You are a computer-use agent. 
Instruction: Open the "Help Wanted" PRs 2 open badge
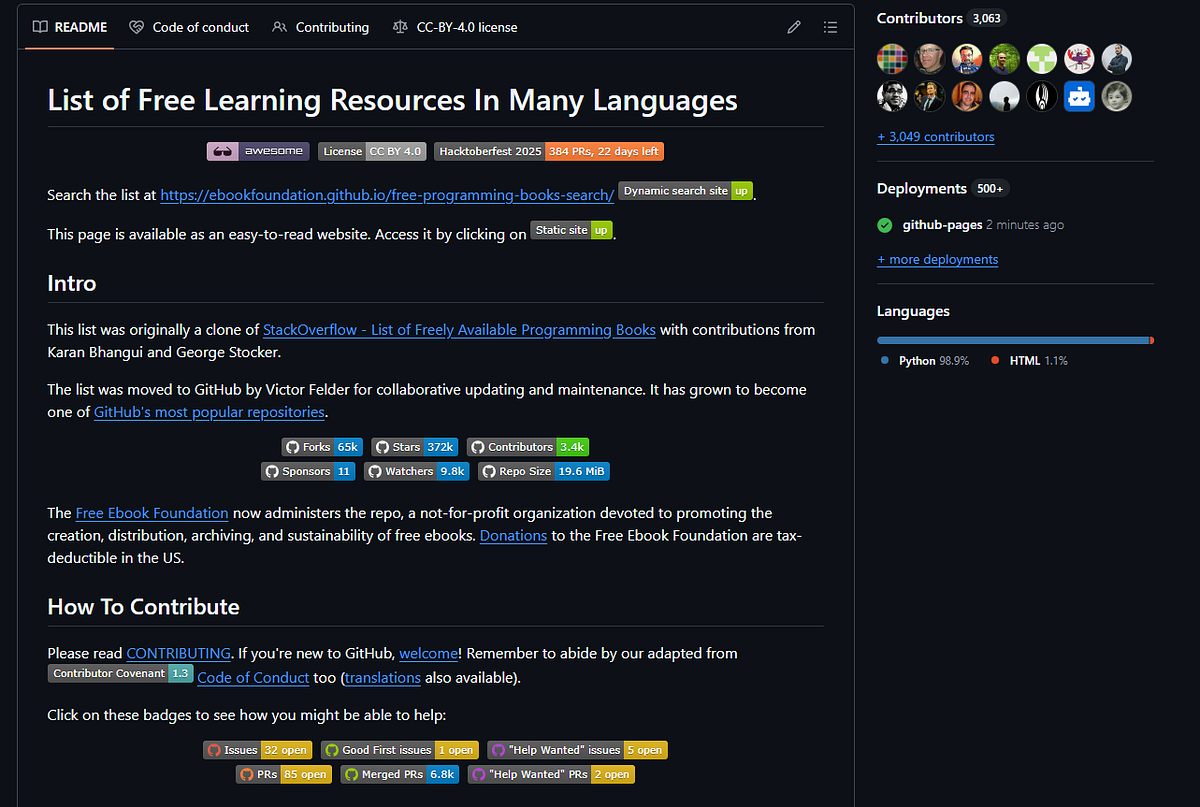click(551, 774)
